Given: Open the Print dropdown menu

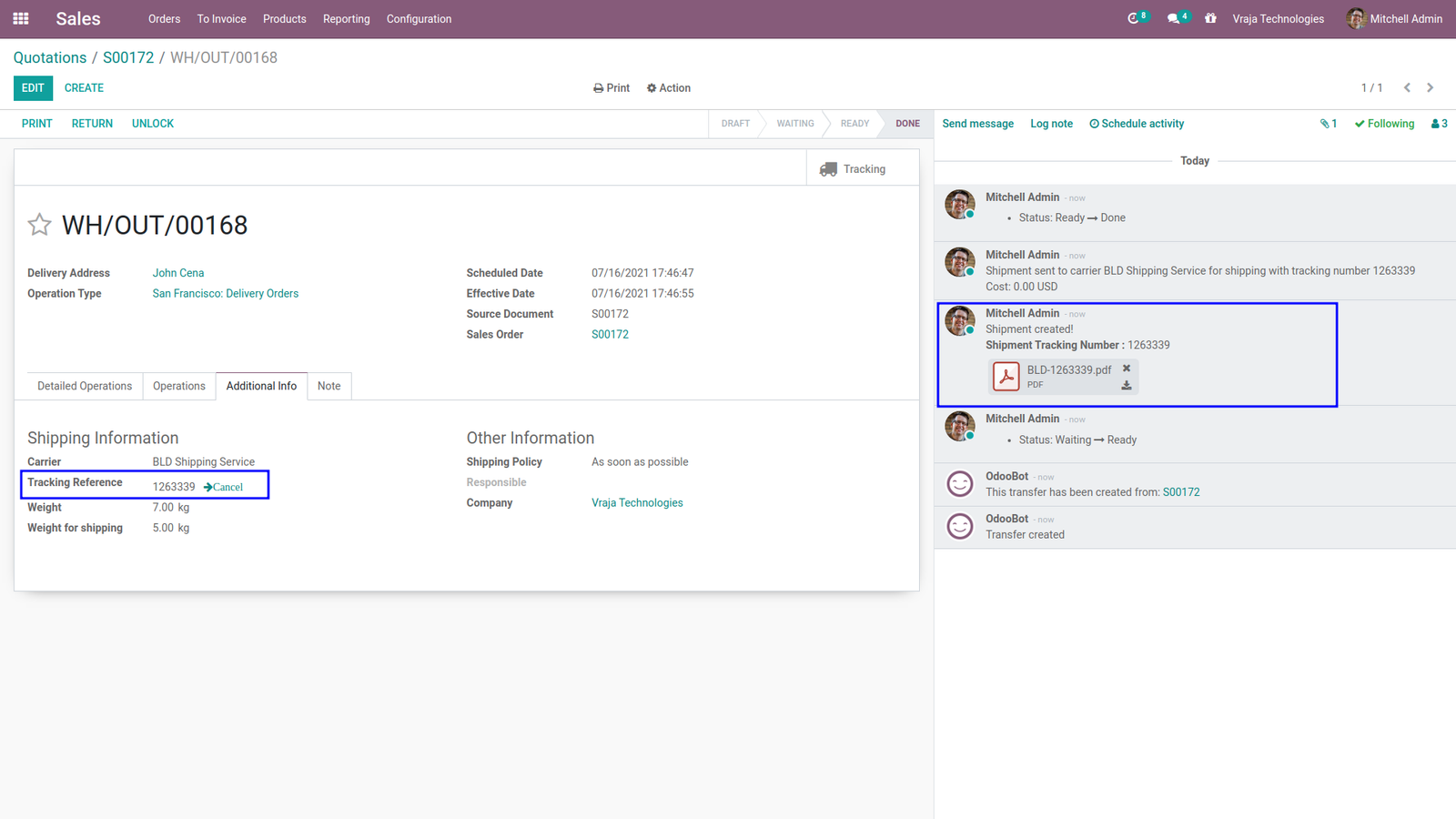Looking at the screenshot, I should point(612,88).
